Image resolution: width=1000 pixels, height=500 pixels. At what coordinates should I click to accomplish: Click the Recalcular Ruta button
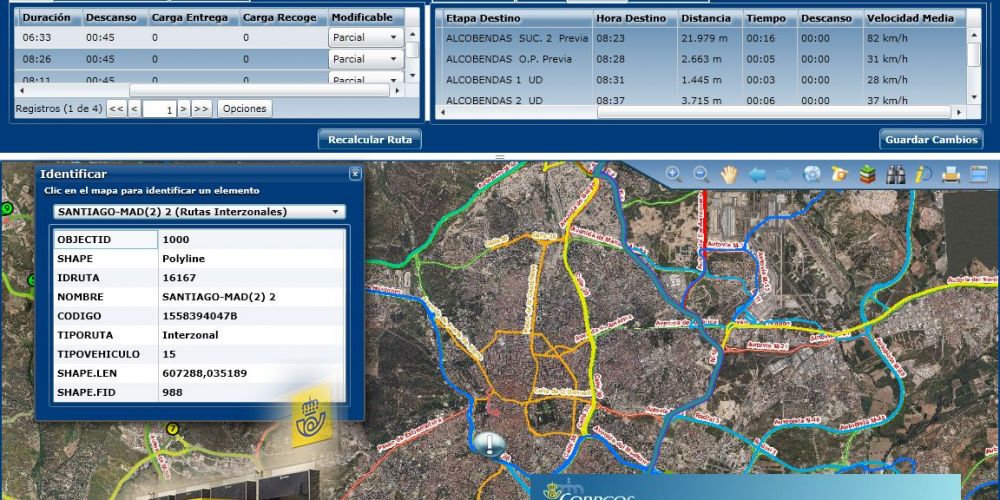[x=370, y=140]
